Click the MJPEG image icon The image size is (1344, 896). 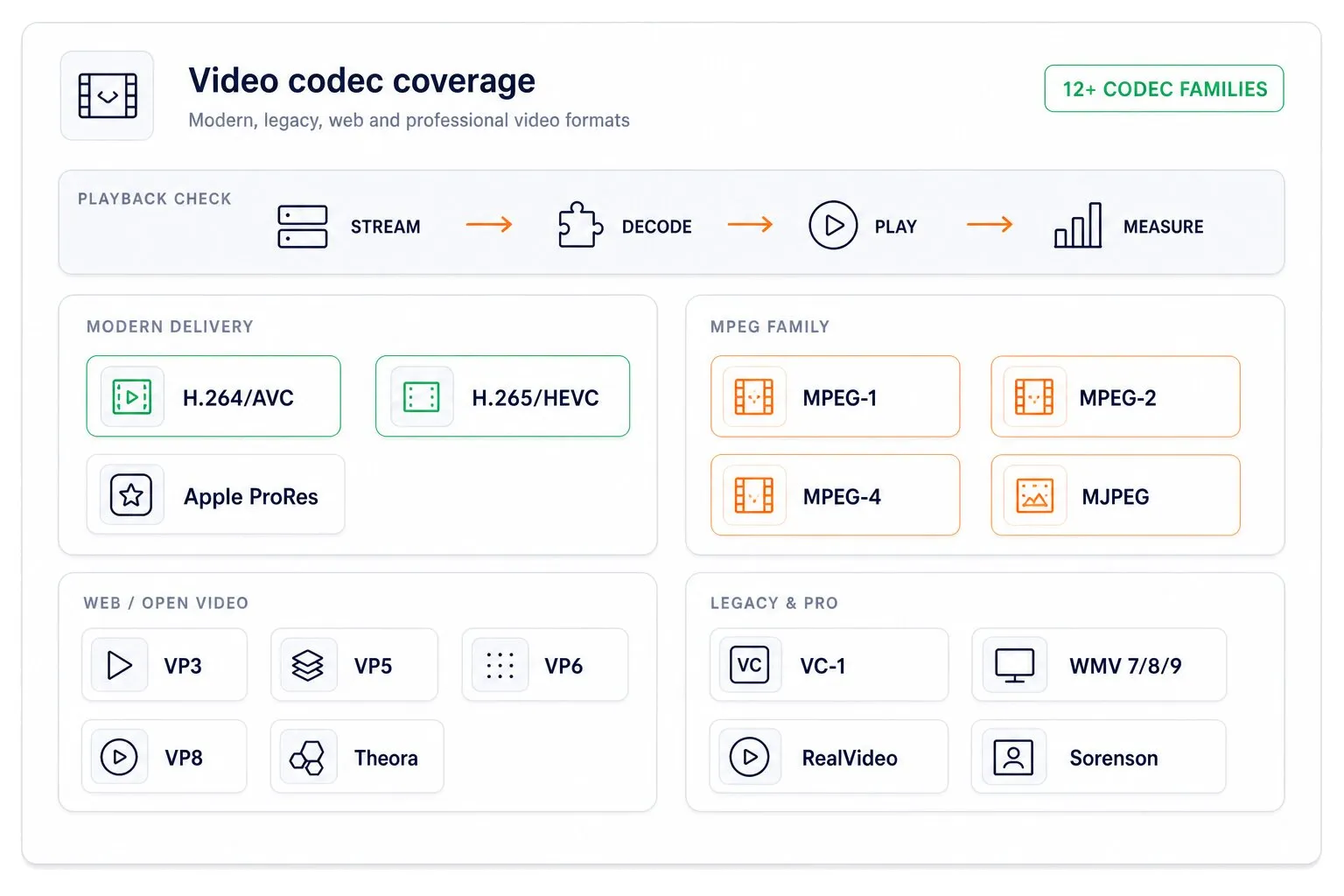click(x=1035, y=496)
